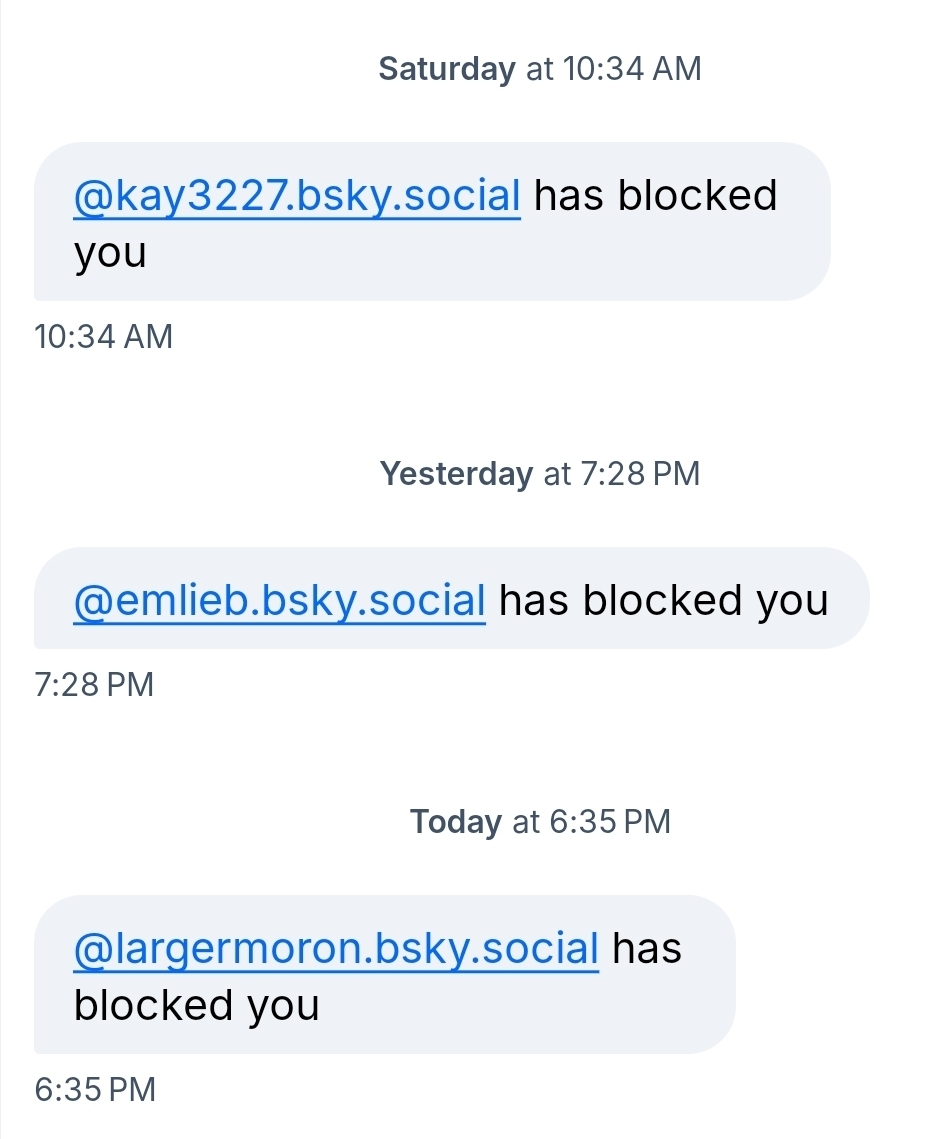948x1139 pixels.
Task: Select the bold "Yesterday" date header word
Action: pos(456,473)
